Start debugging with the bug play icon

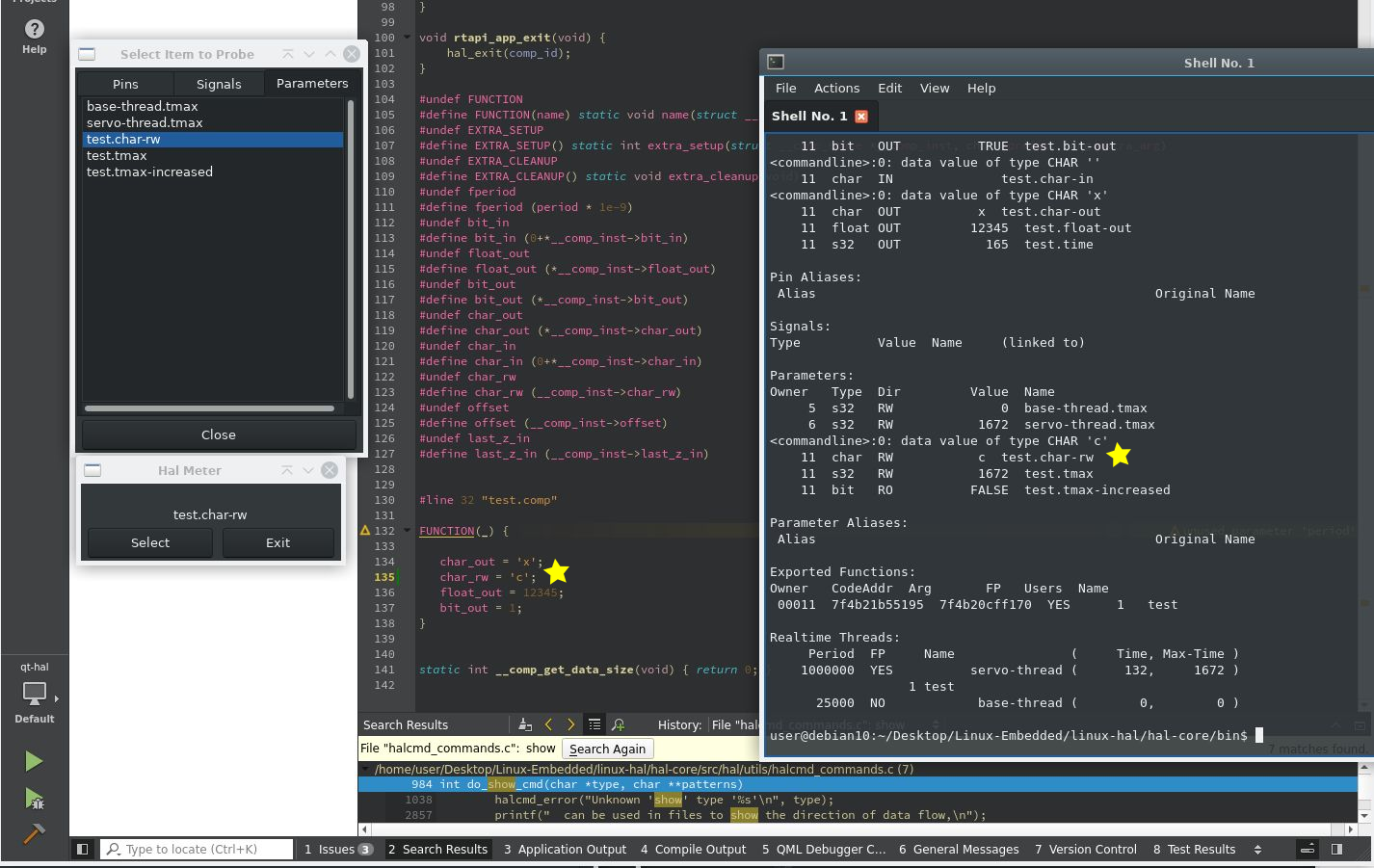coord(34,799)
